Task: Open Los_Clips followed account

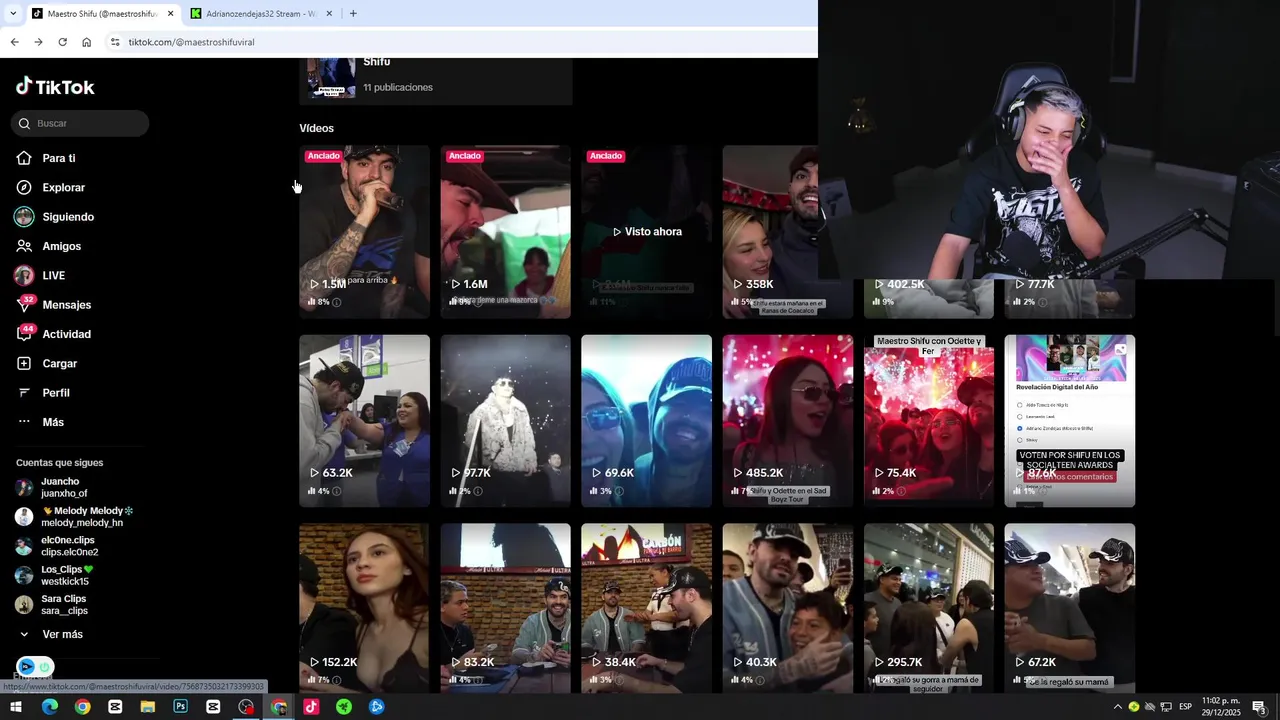Action: pyautogui.click(x=66, y=575)
